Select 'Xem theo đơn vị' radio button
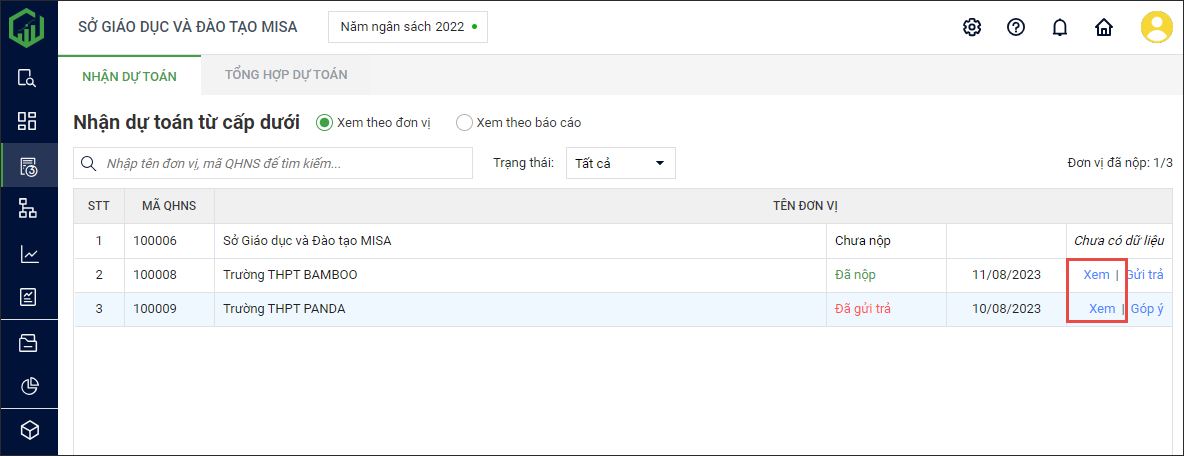Viewport: 1184px width, 456px height. coord(324,123)
